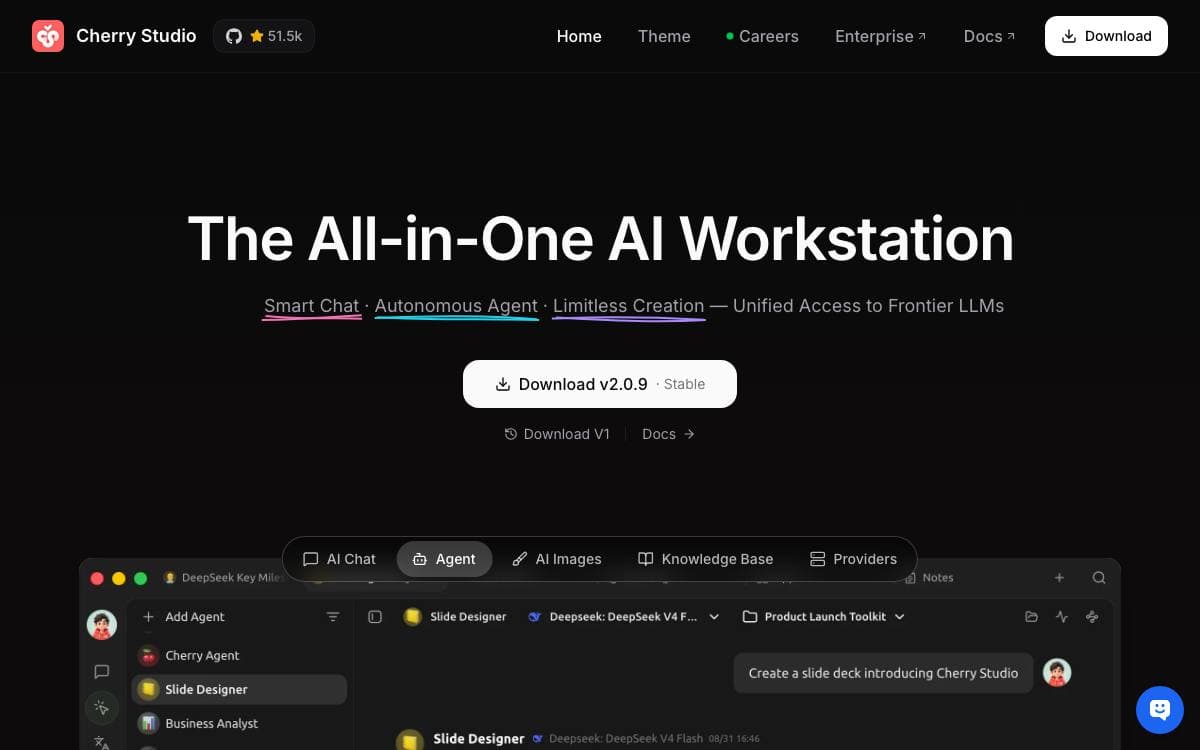
Task: Switch to the Providers tab
Action: (853, 559)
